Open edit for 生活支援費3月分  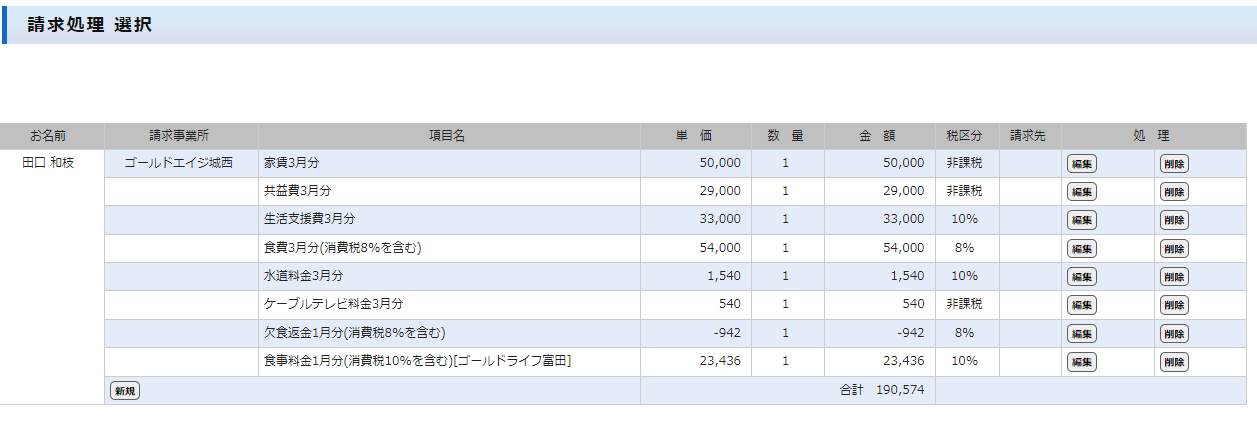point(1081,220)
